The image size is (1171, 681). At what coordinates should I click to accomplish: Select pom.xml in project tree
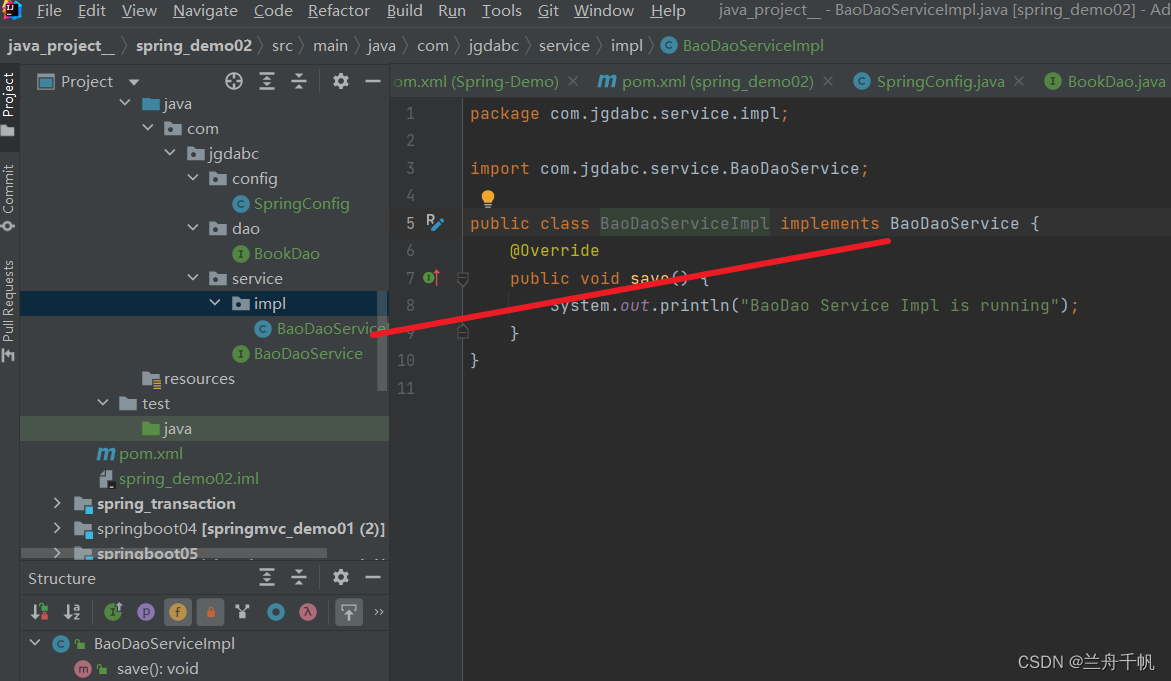coord(151,453)
